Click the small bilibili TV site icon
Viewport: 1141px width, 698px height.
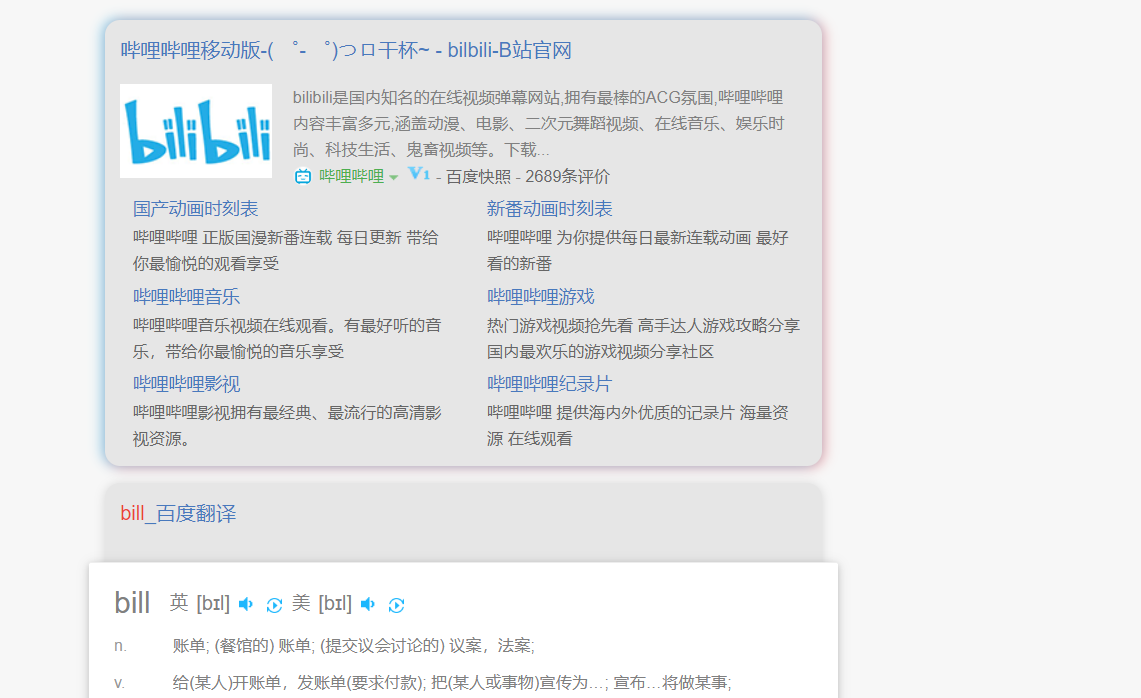click(303, 176)
